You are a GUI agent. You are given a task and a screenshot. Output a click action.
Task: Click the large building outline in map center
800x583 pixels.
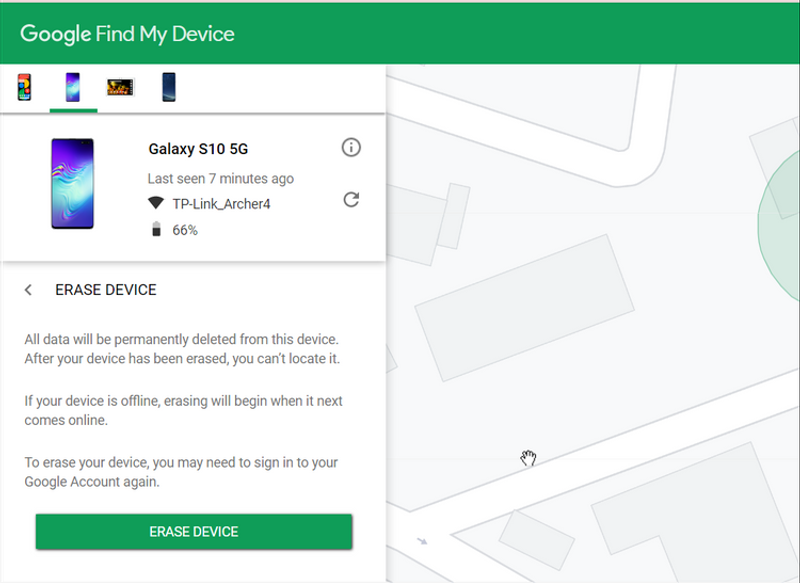click(x=526, y=306)
